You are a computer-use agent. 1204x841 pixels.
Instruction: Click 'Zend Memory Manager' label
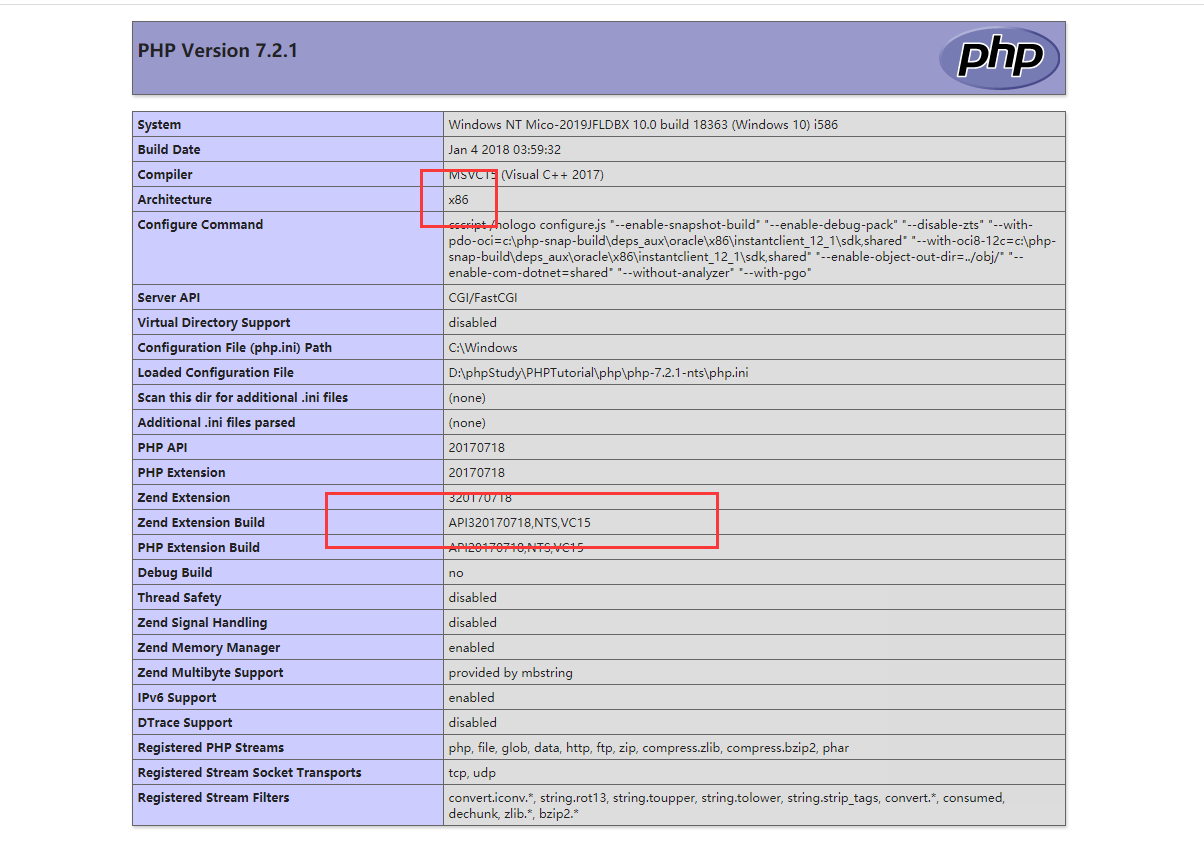tap(209, 648)
